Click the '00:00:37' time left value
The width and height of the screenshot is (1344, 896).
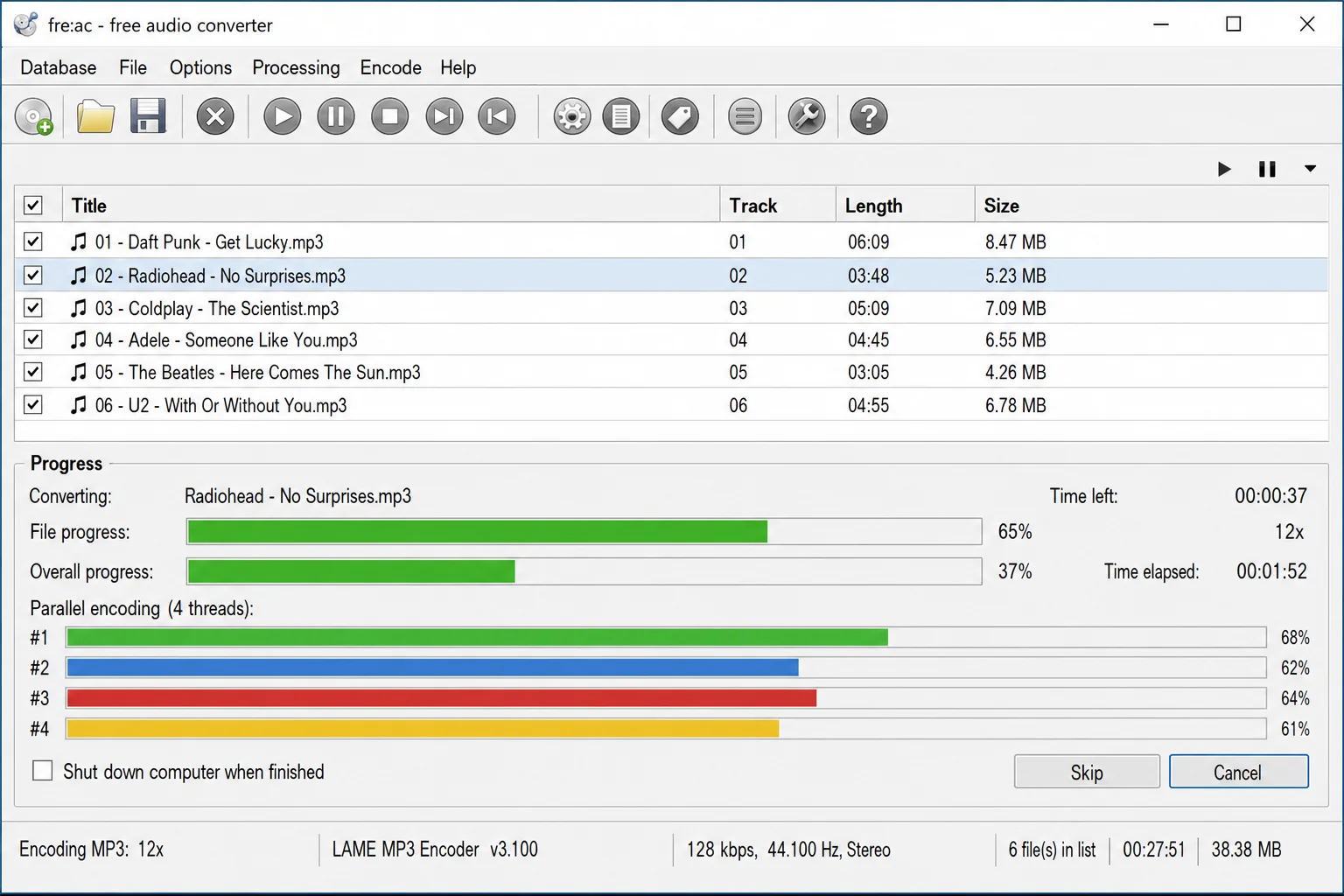(x=1270, y=496)
